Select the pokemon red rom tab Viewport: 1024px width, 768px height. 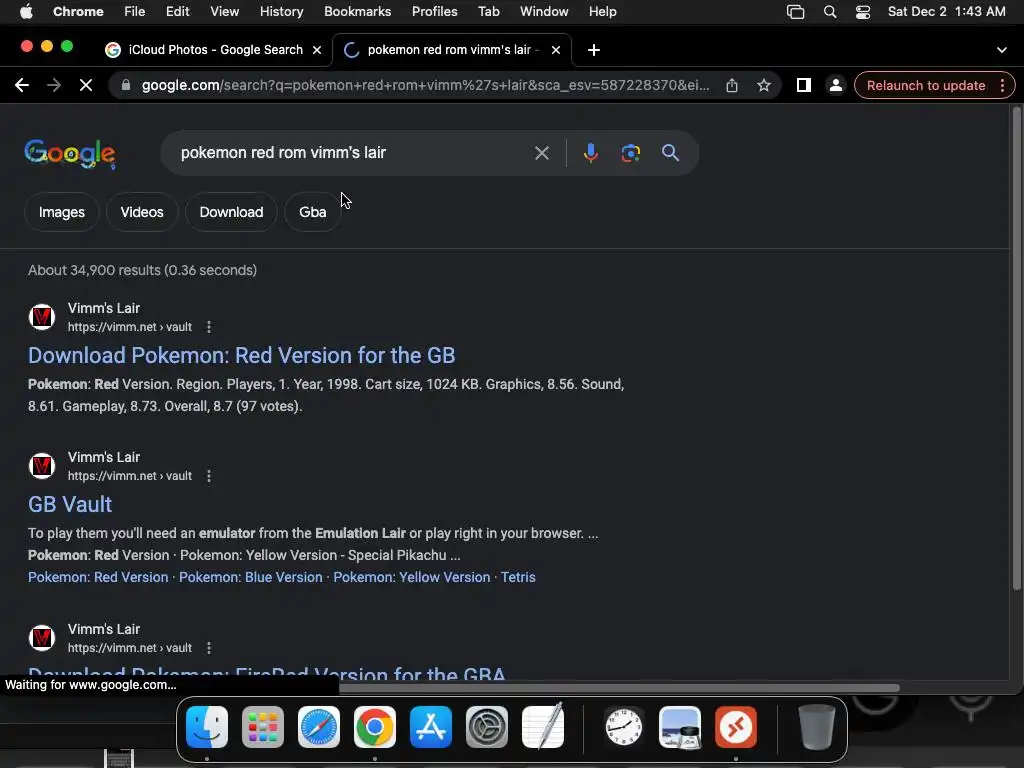point(451,50)
